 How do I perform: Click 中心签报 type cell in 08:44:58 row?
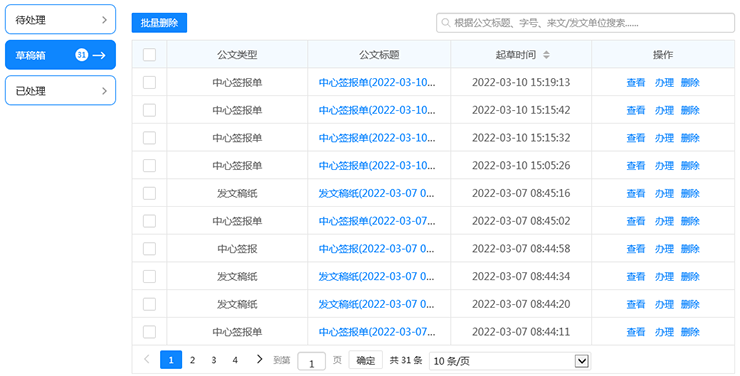click(x=237, y=249)
